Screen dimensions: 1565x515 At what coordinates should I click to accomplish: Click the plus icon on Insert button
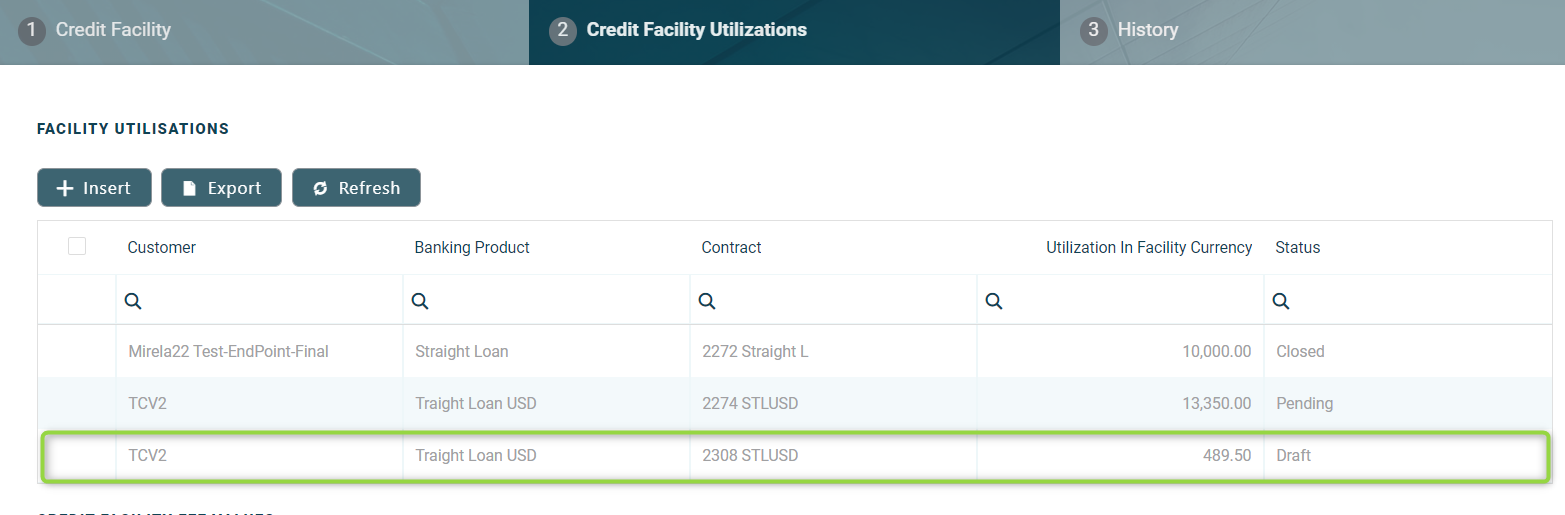[65, 188]
